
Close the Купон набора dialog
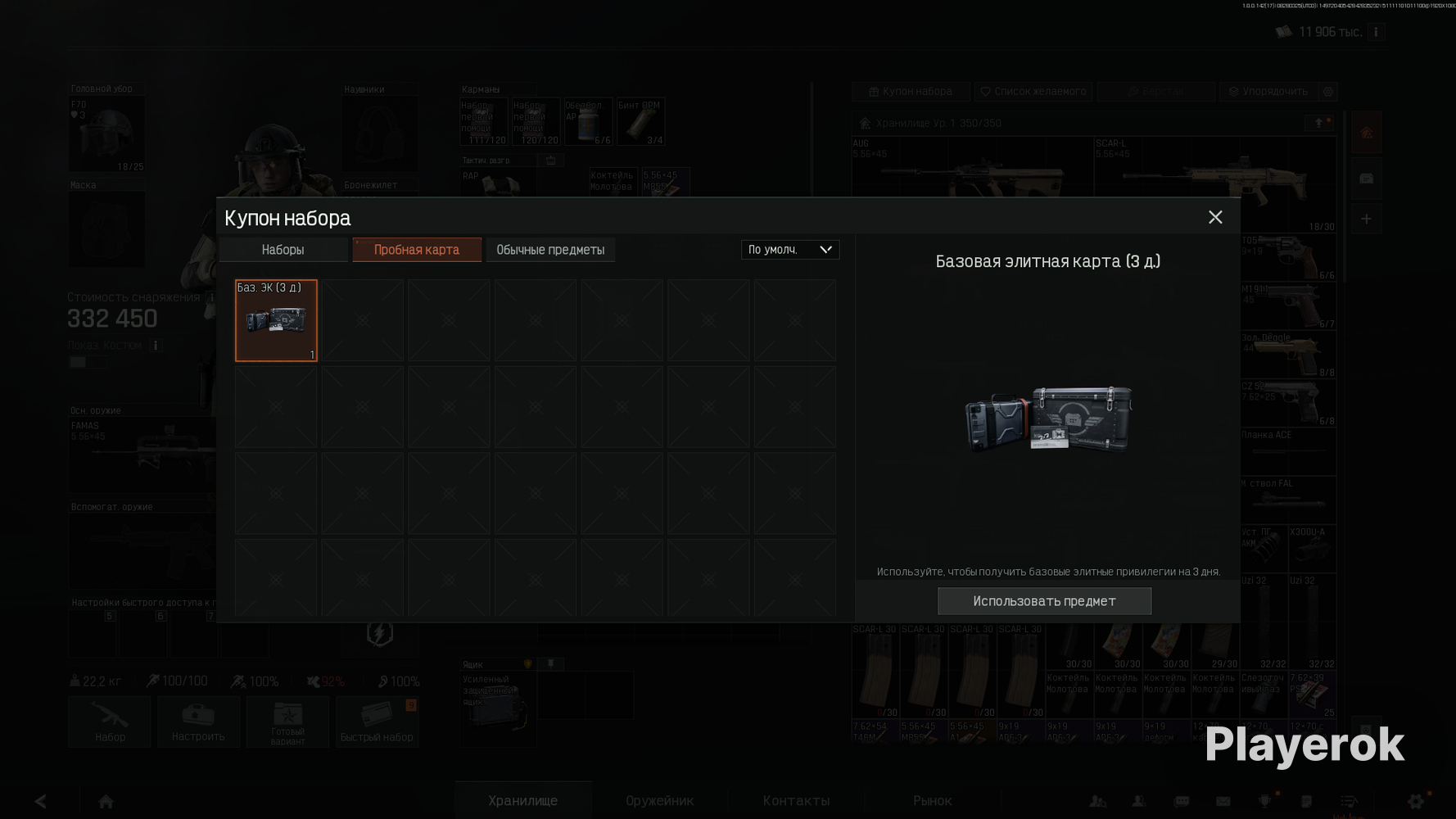tap(1215, 217)
